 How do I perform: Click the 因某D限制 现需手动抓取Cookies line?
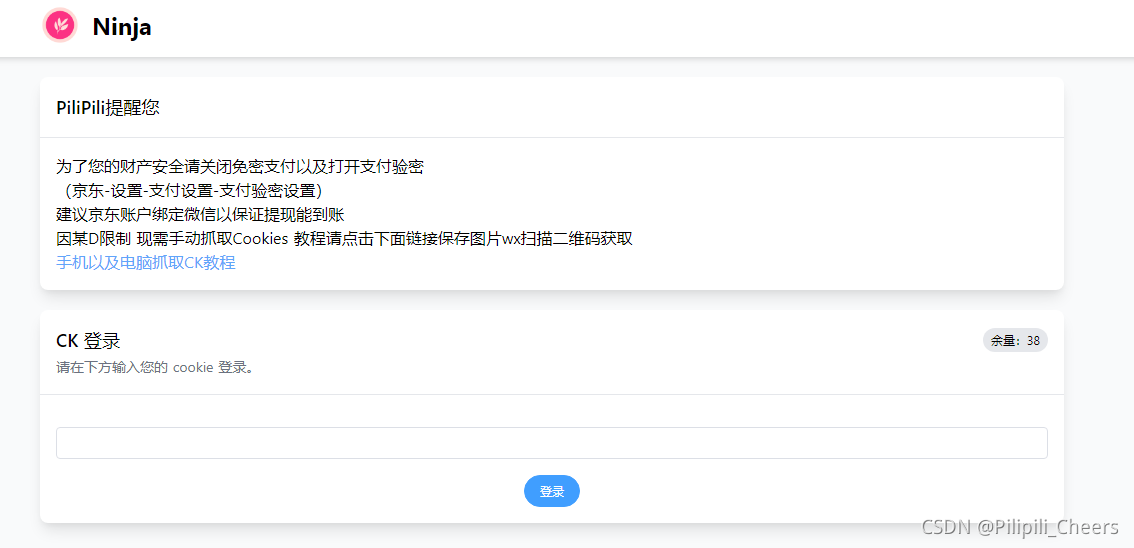point(345,239)
